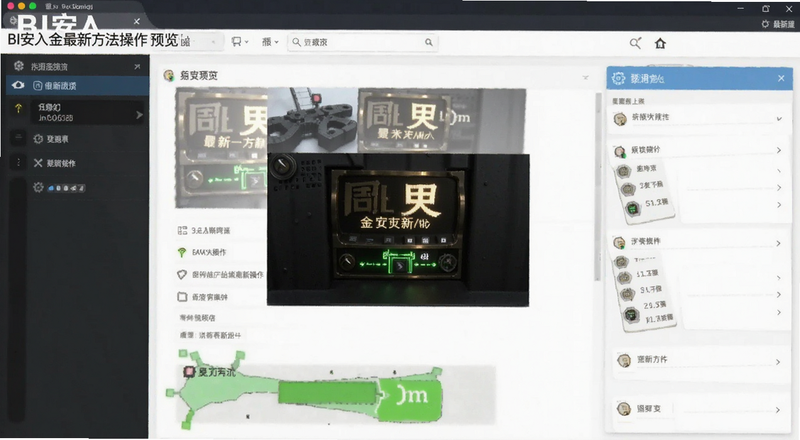Open the chevron on the 51.3 row
This screenshot has width=800, height=440.
779,205
